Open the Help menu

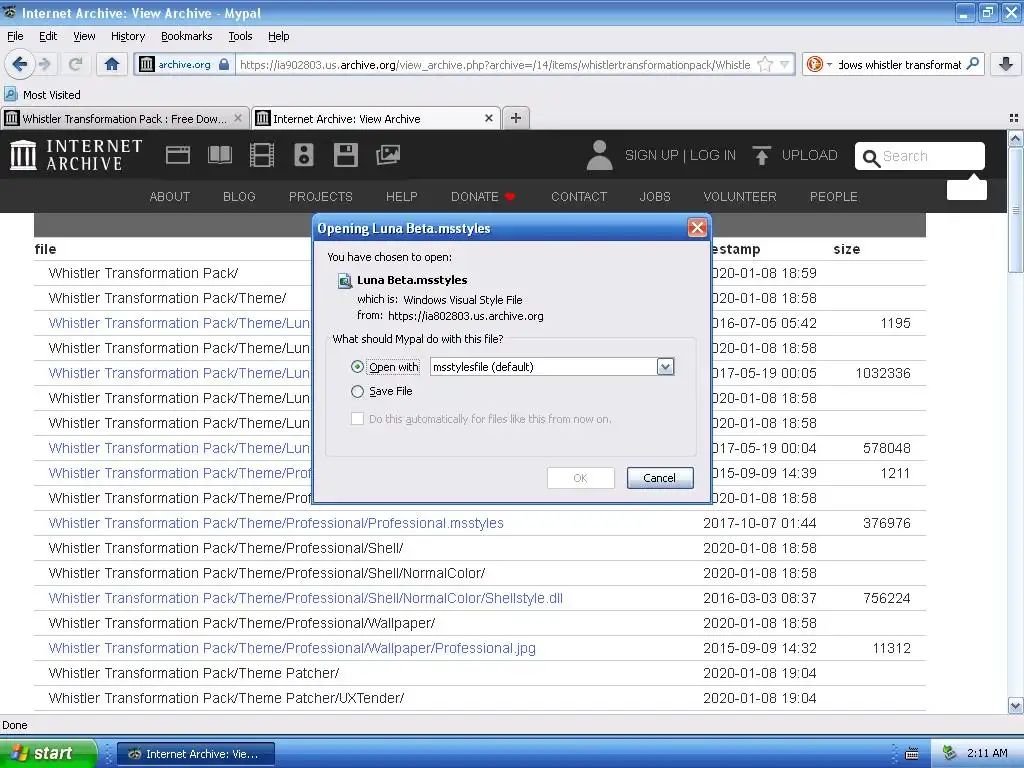(278, 36)
